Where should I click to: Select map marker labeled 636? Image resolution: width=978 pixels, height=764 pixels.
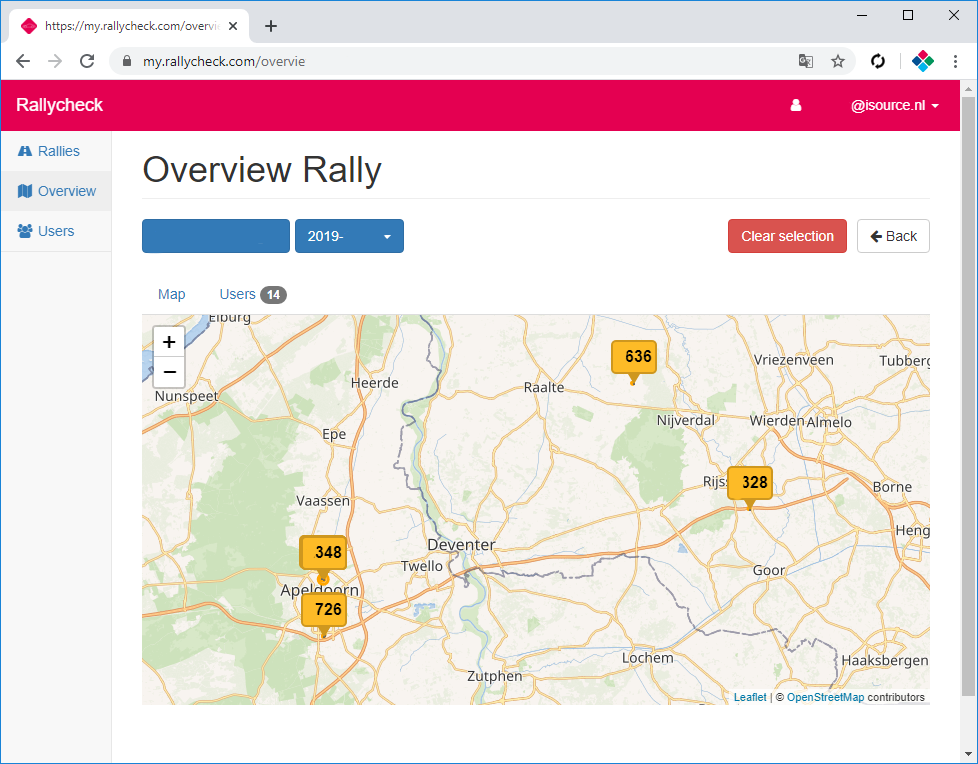tap(634, 357)
